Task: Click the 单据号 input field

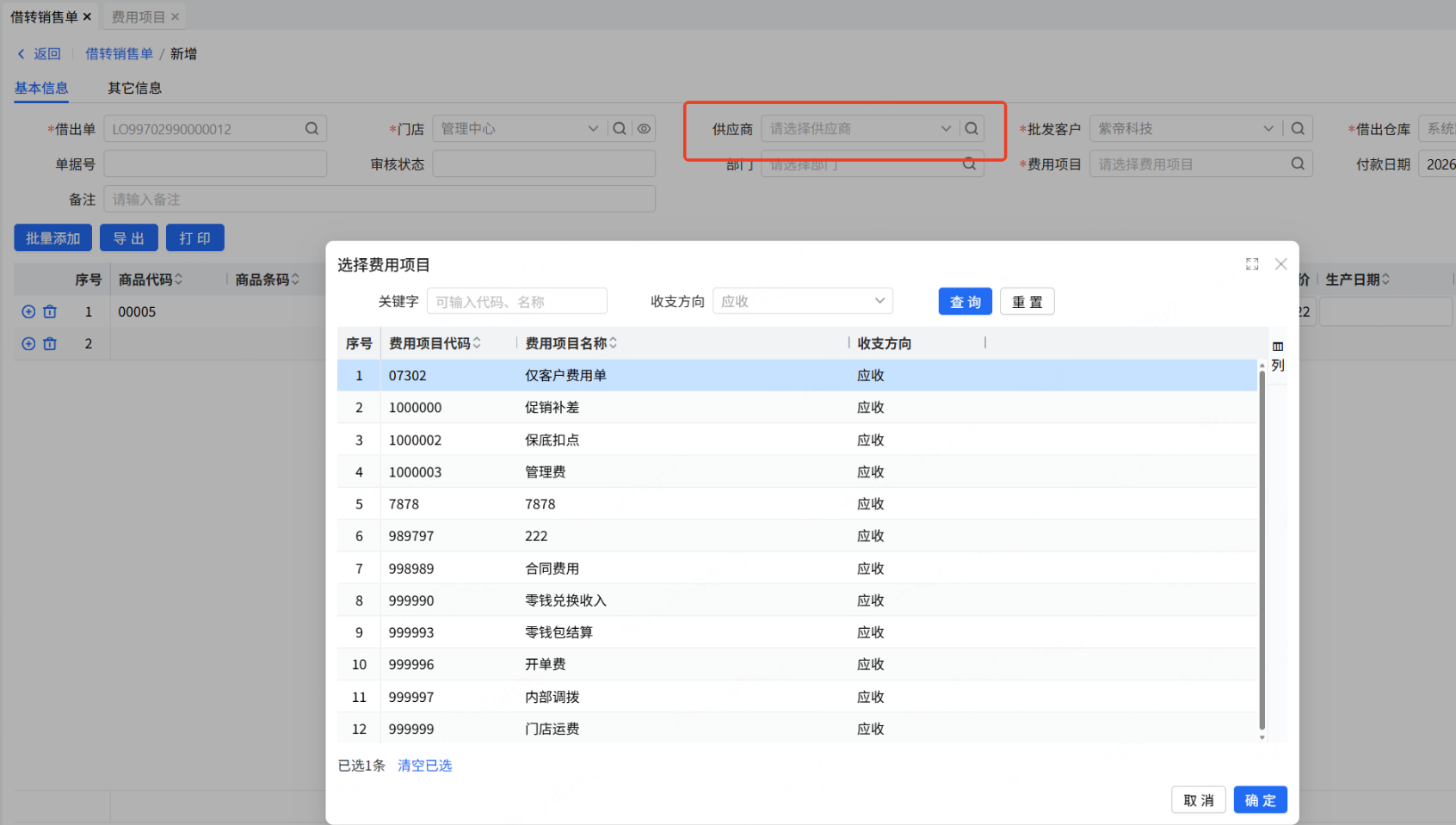Action: (x=215, y=163)
